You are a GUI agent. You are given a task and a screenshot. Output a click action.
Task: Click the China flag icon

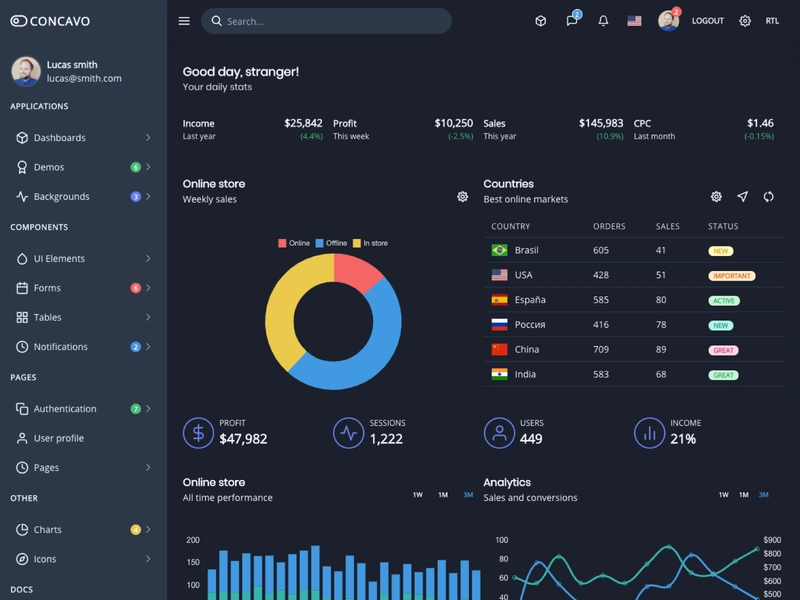pos(499,349)
